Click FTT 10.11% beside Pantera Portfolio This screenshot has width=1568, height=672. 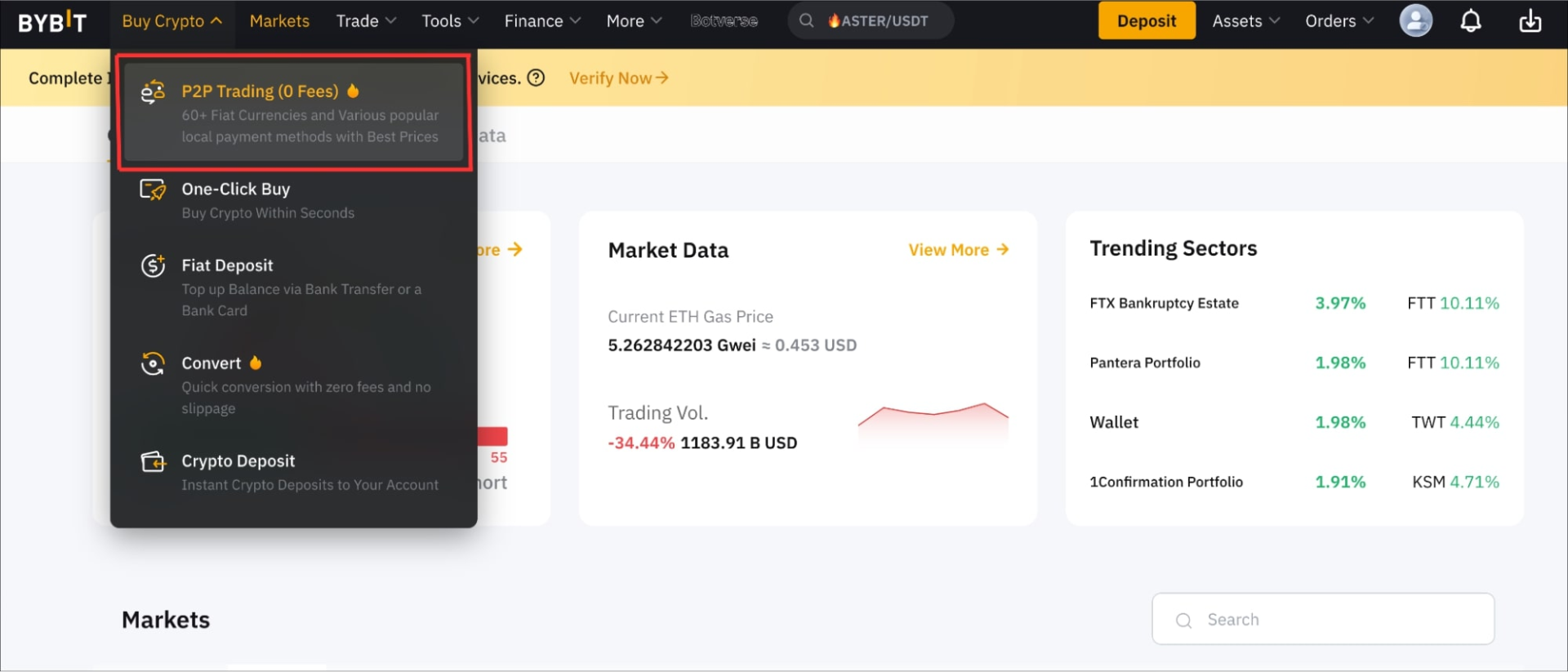click(x=1453, y=363)
